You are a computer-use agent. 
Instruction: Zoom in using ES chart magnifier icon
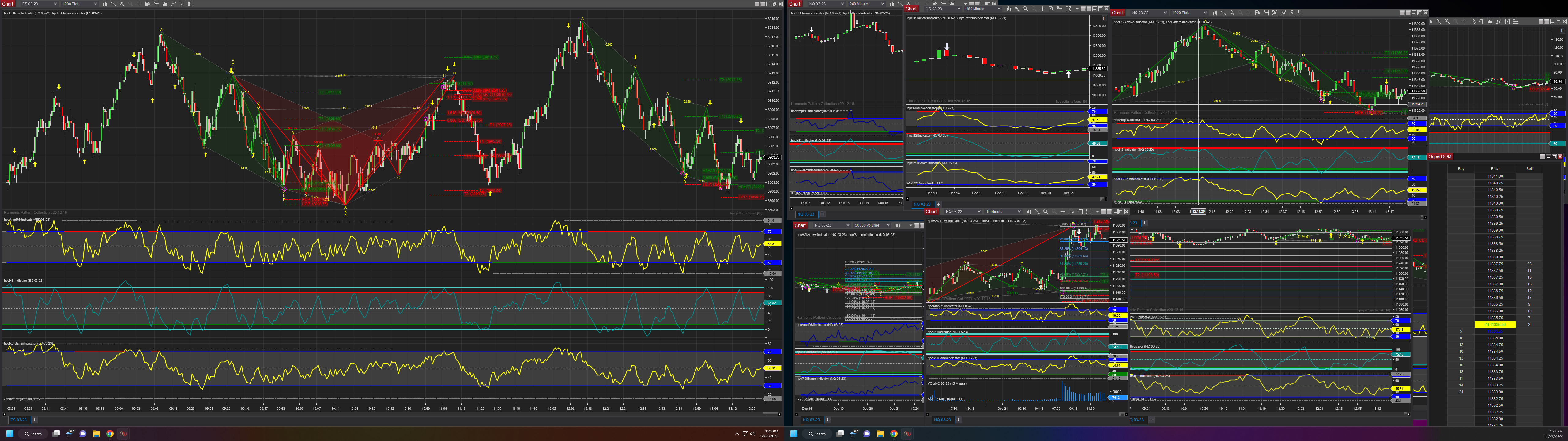[x=123, y=4]
